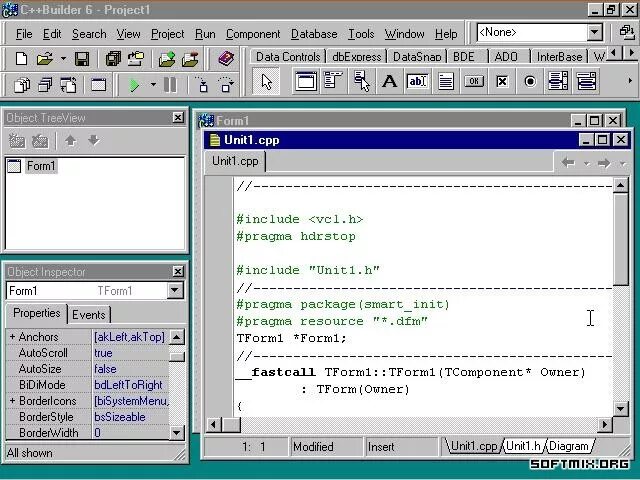The image size is (640, 480).
Task: Switch to Unit1.h tab at editor bottom
Action: click(523, 446)
